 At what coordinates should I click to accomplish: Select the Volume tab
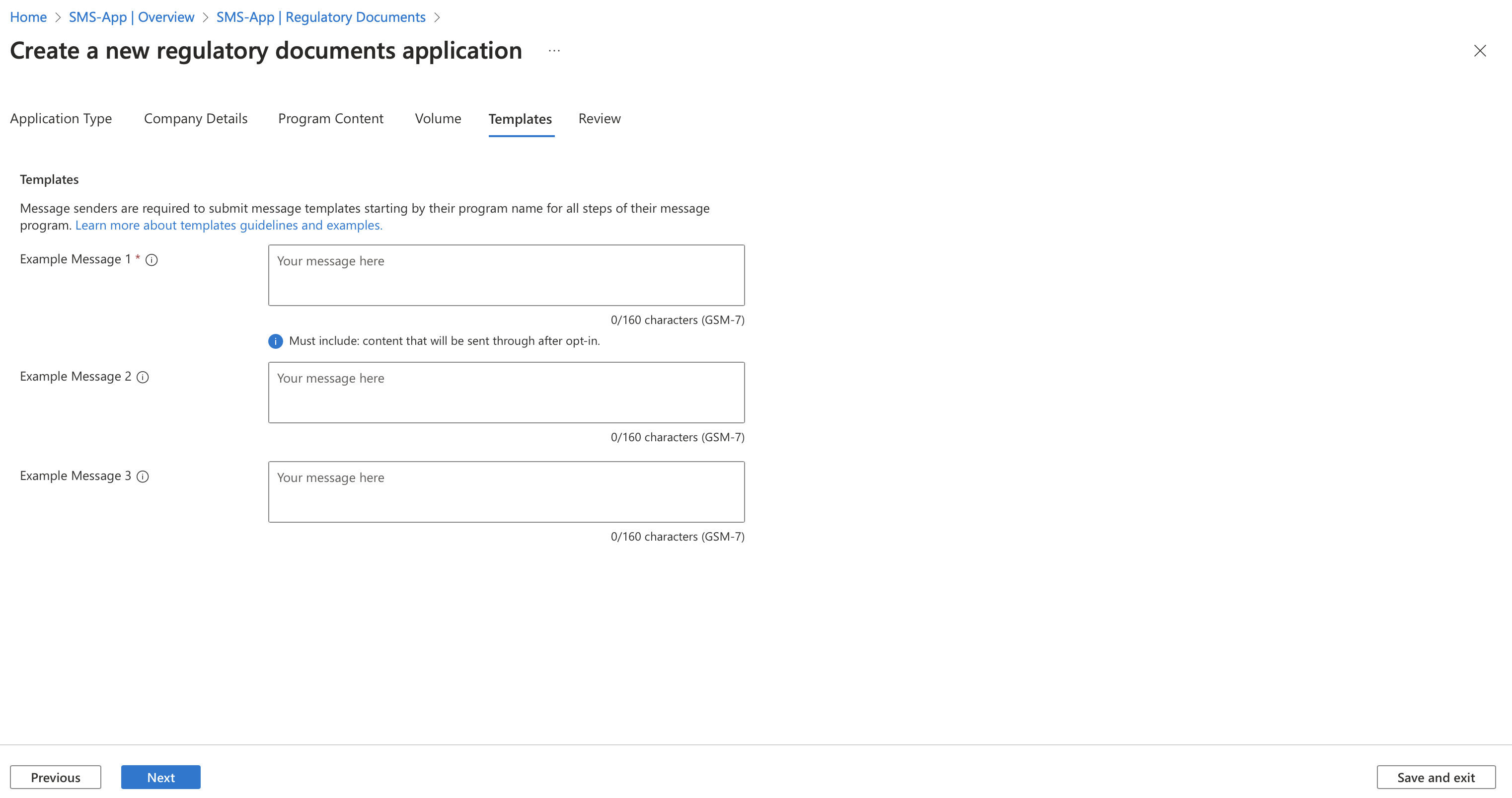tap(438, 119)
